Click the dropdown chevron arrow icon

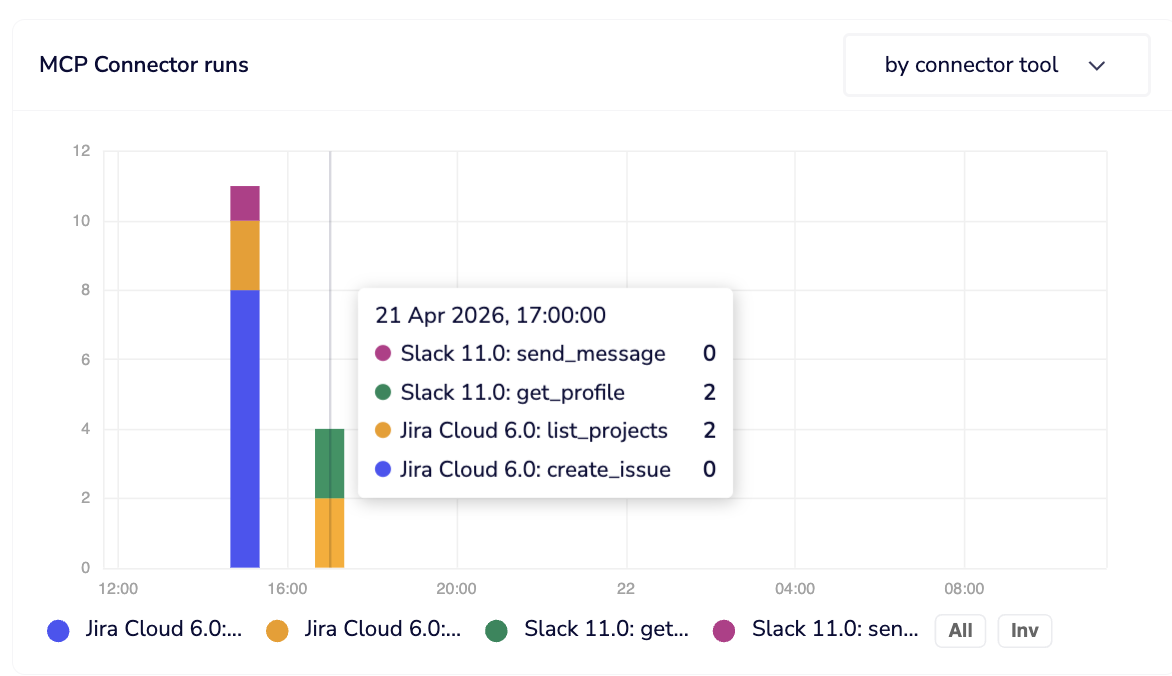click(x=1097, y=66)
